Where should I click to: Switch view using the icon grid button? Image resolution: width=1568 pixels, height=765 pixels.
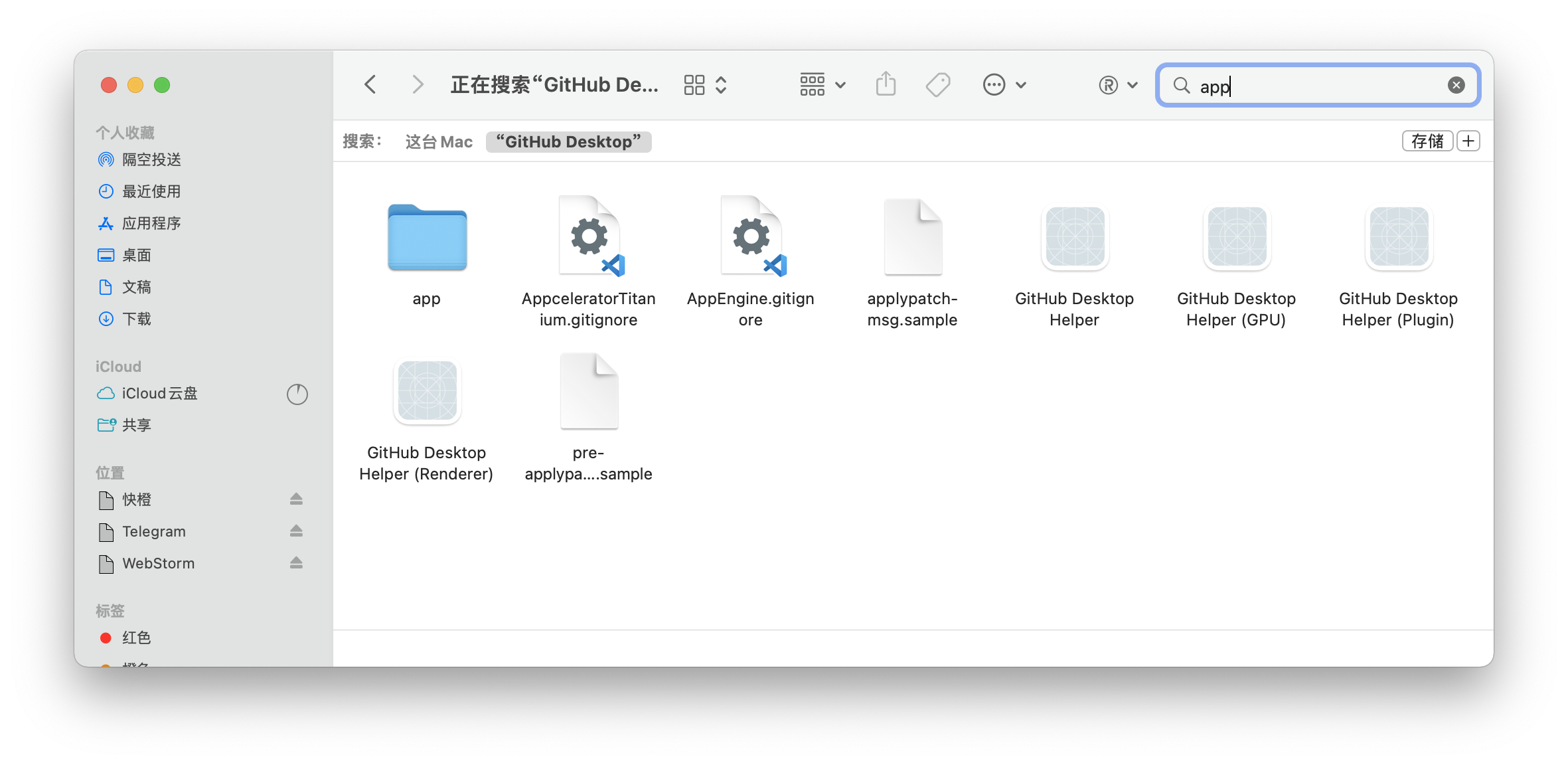(x=694, y=85)
